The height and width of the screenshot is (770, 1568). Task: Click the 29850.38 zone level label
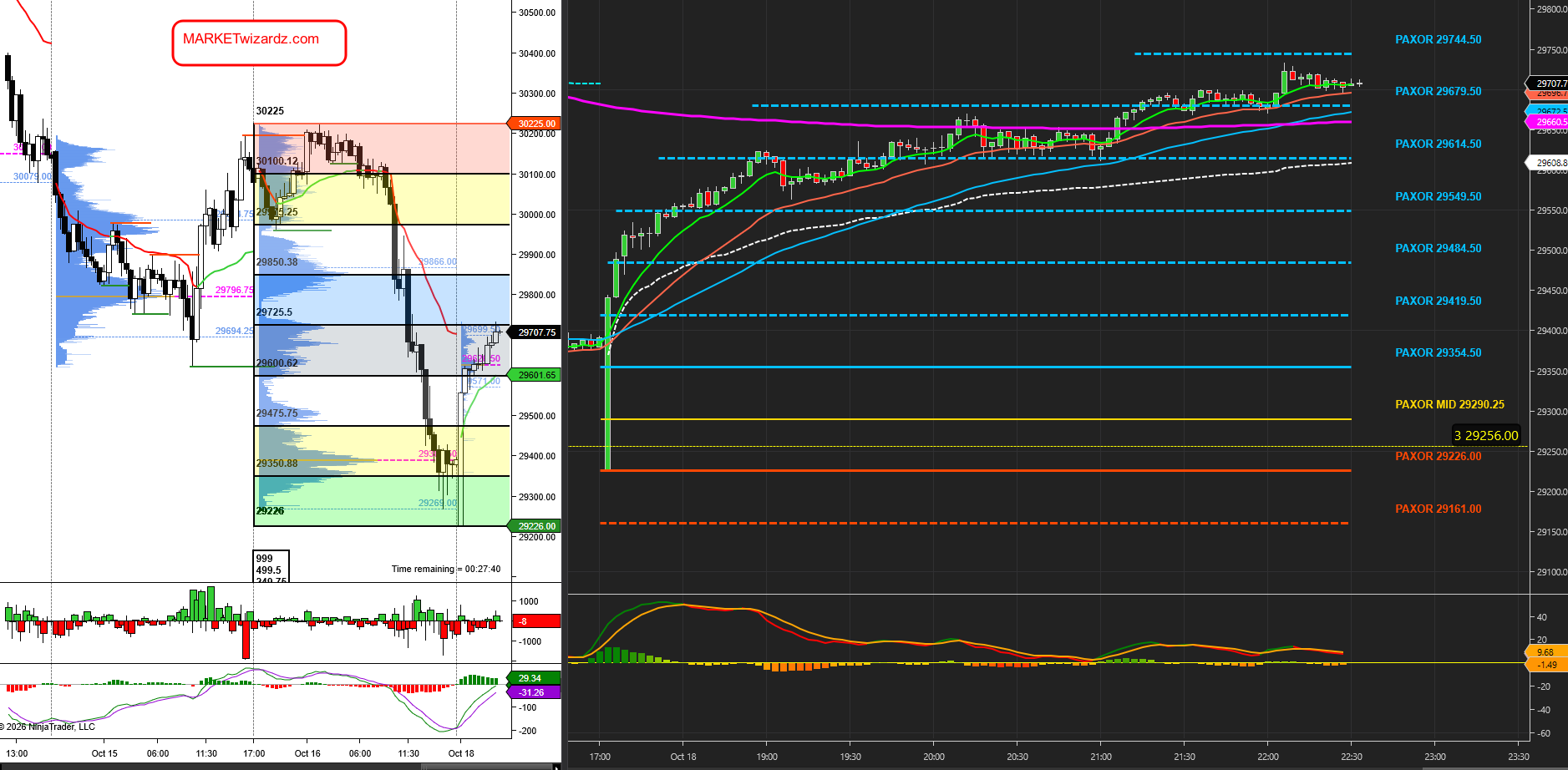277,262
